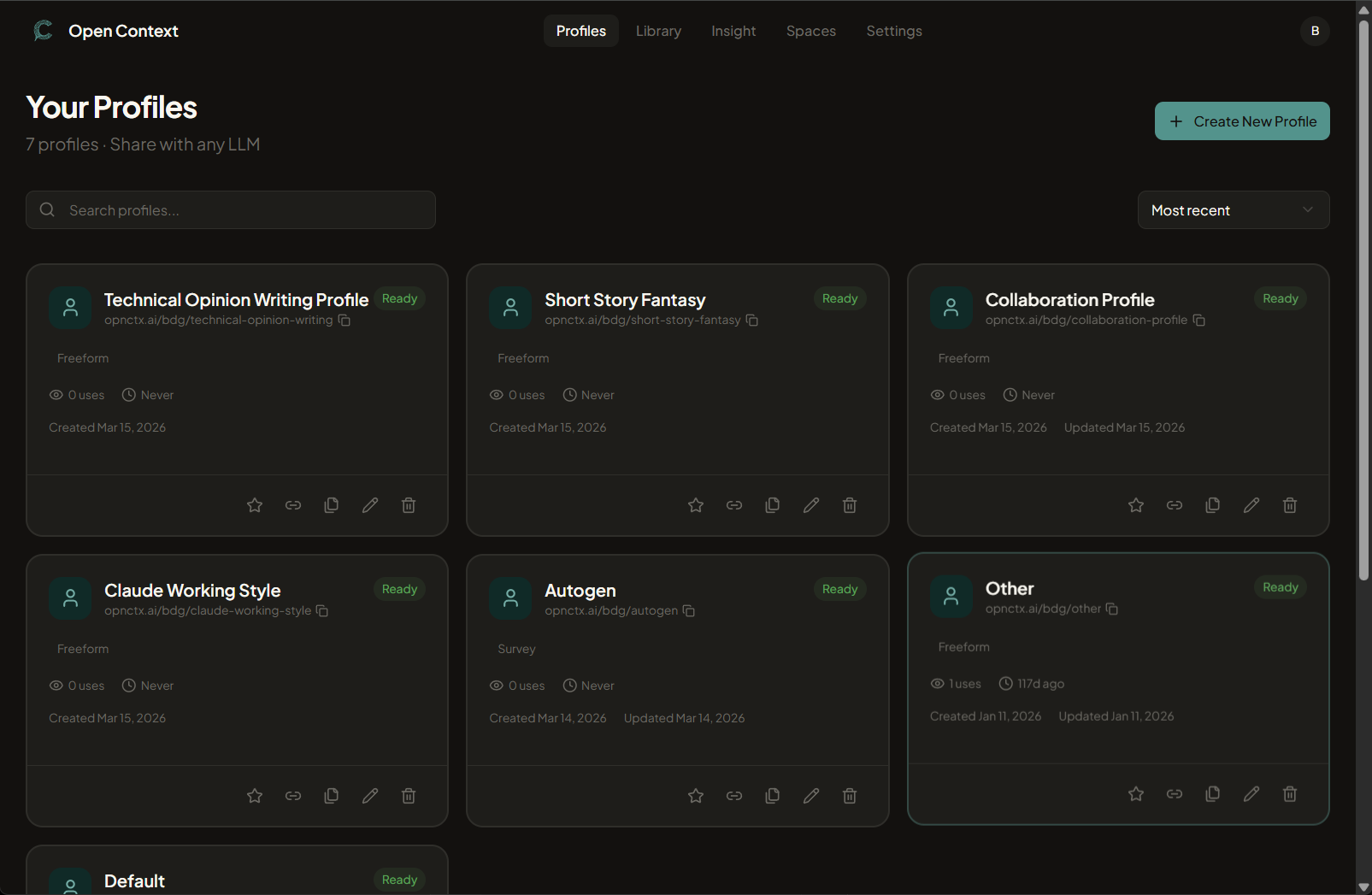Viewport: 1372px width, 895px height.
Task: Duplicate the Other profile
Action: (1213, 794)
